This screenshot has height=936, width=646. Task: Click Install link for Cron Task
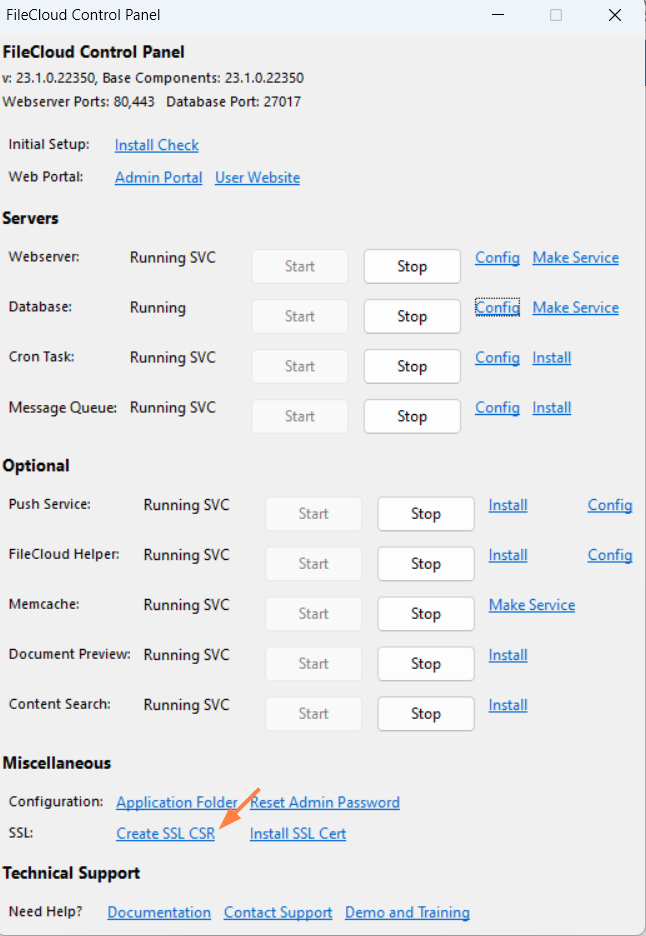551,358
